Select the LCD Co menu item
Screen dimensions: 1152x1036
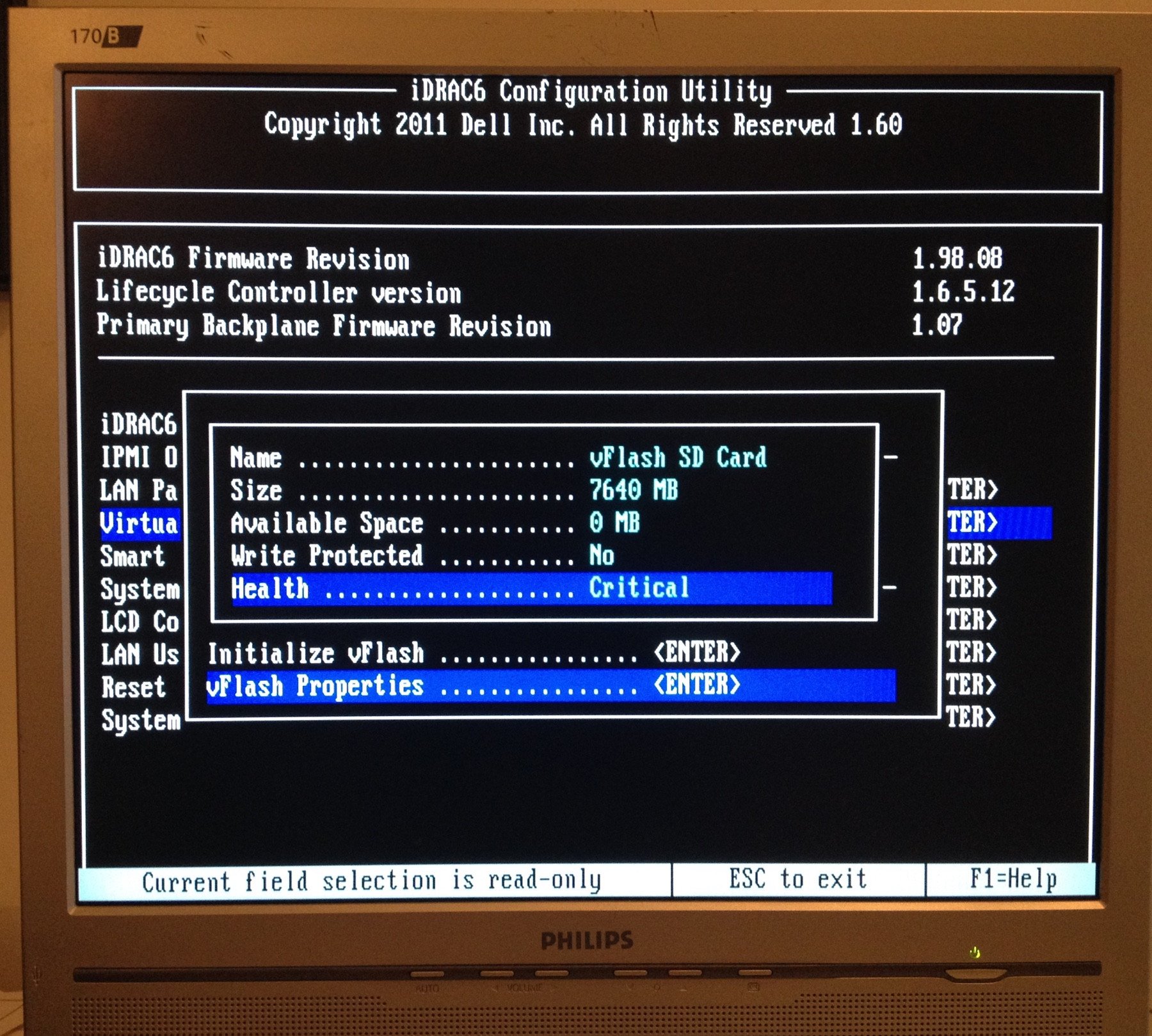[x=140, y=621]
